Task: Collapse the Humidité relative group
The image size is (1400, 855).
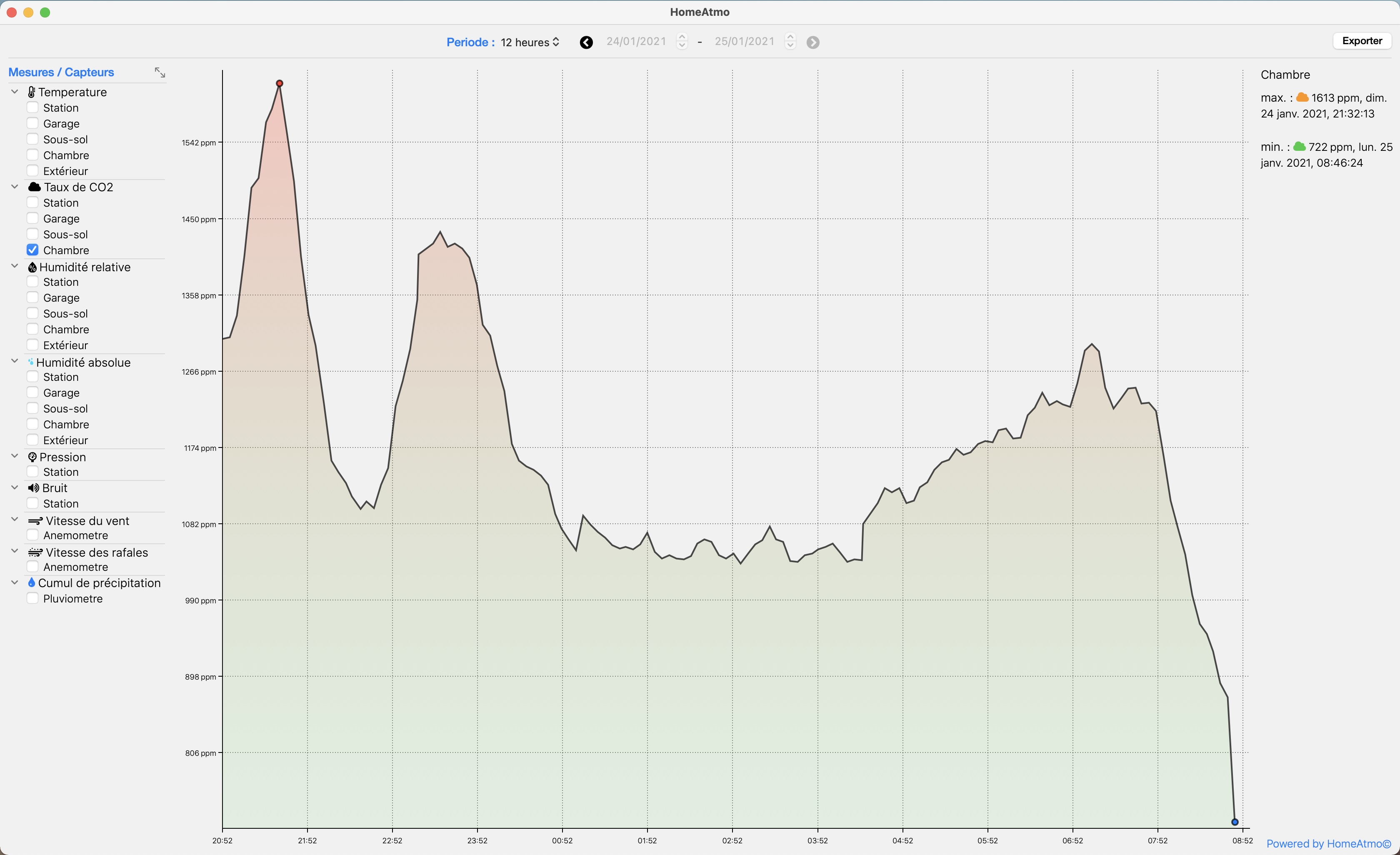Action: (15, 266)
